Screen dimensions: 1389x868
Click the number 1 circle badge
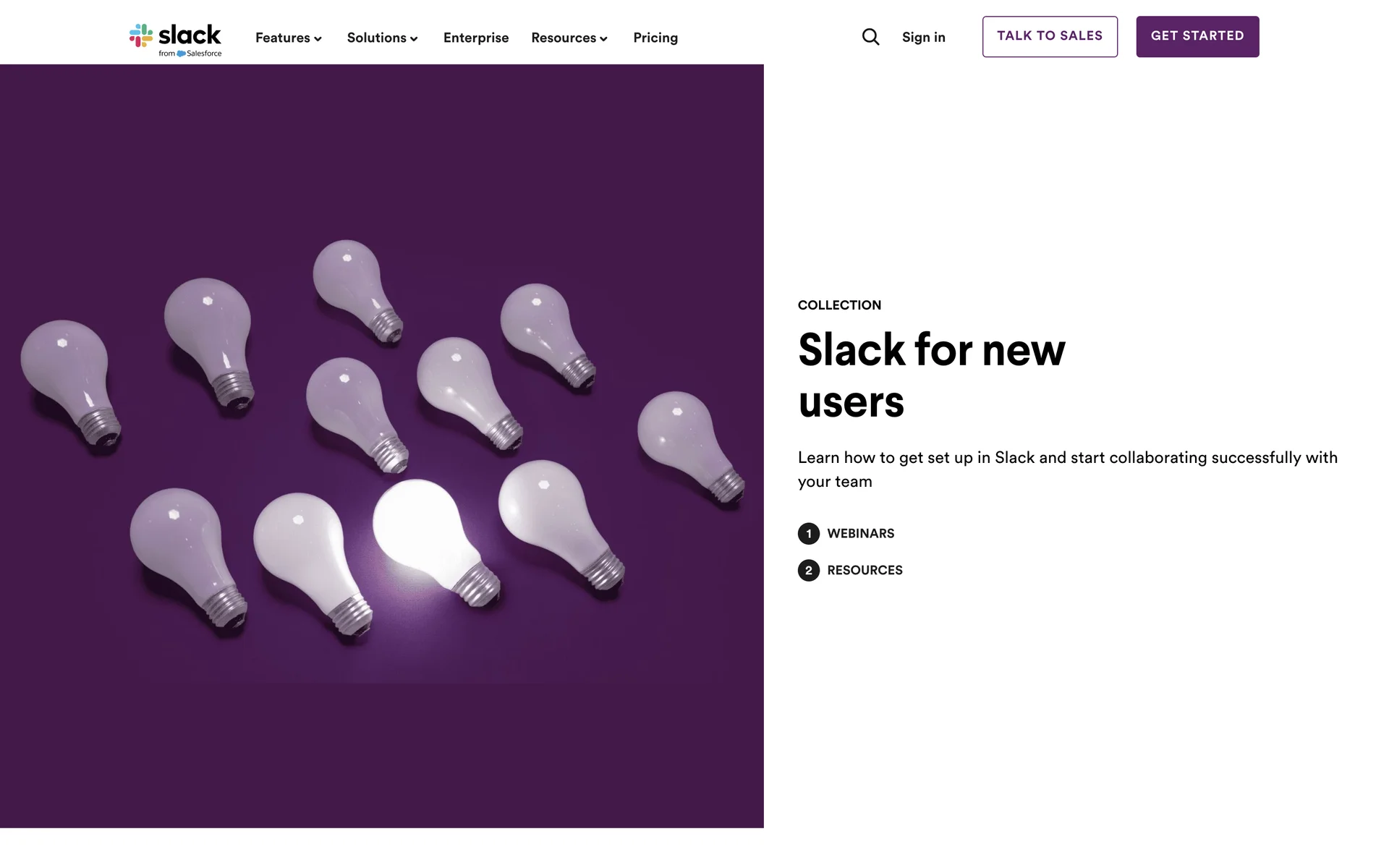(808, 534)
